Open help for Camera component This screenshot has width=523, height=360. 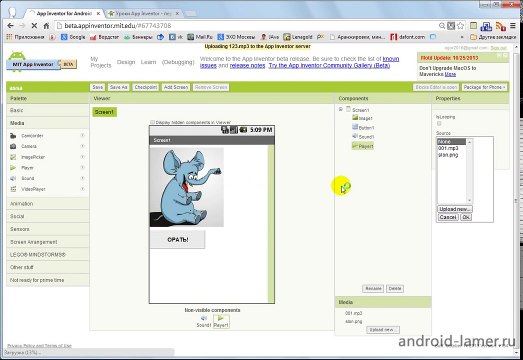(x=82, y=146)
